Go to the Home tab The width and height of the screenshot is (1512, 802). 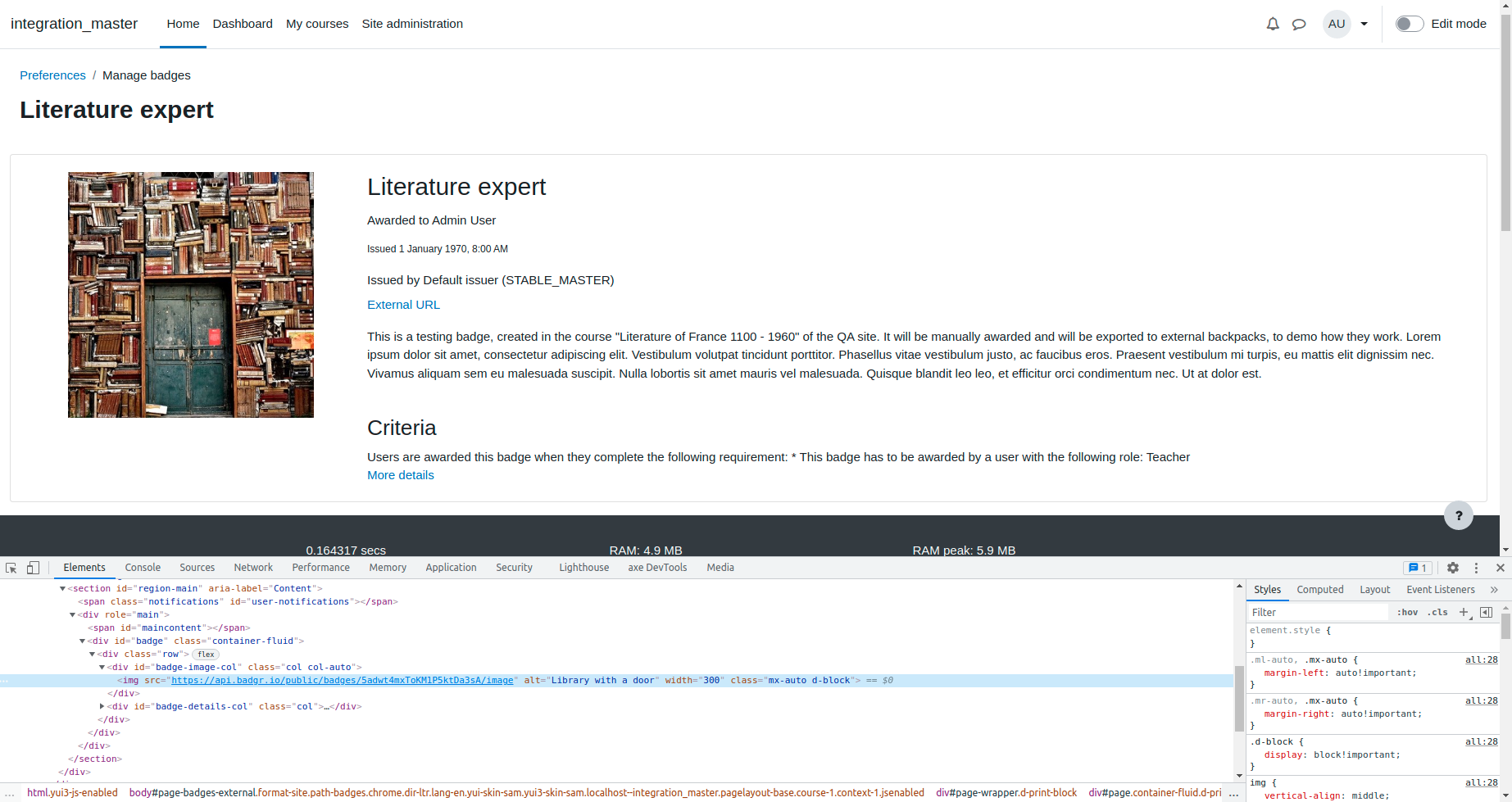(183, 24)
